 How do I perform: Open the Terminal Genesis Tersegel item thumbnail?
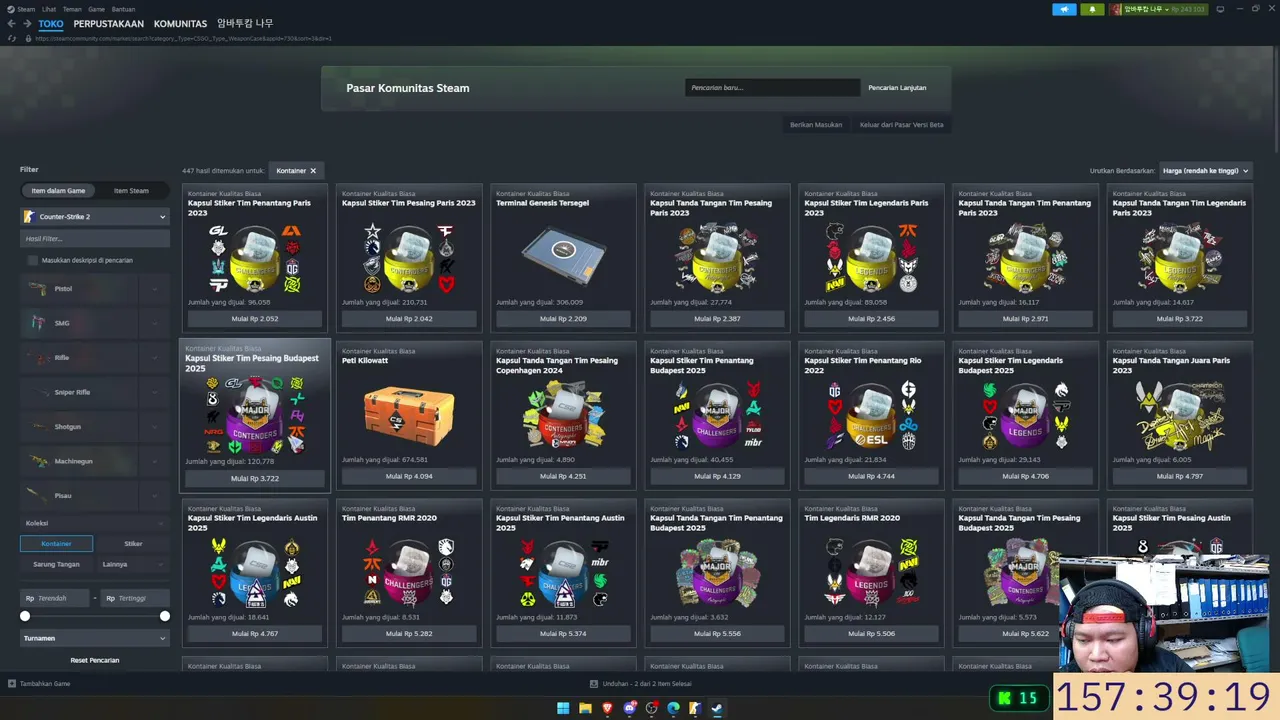[x=563, y=256]
